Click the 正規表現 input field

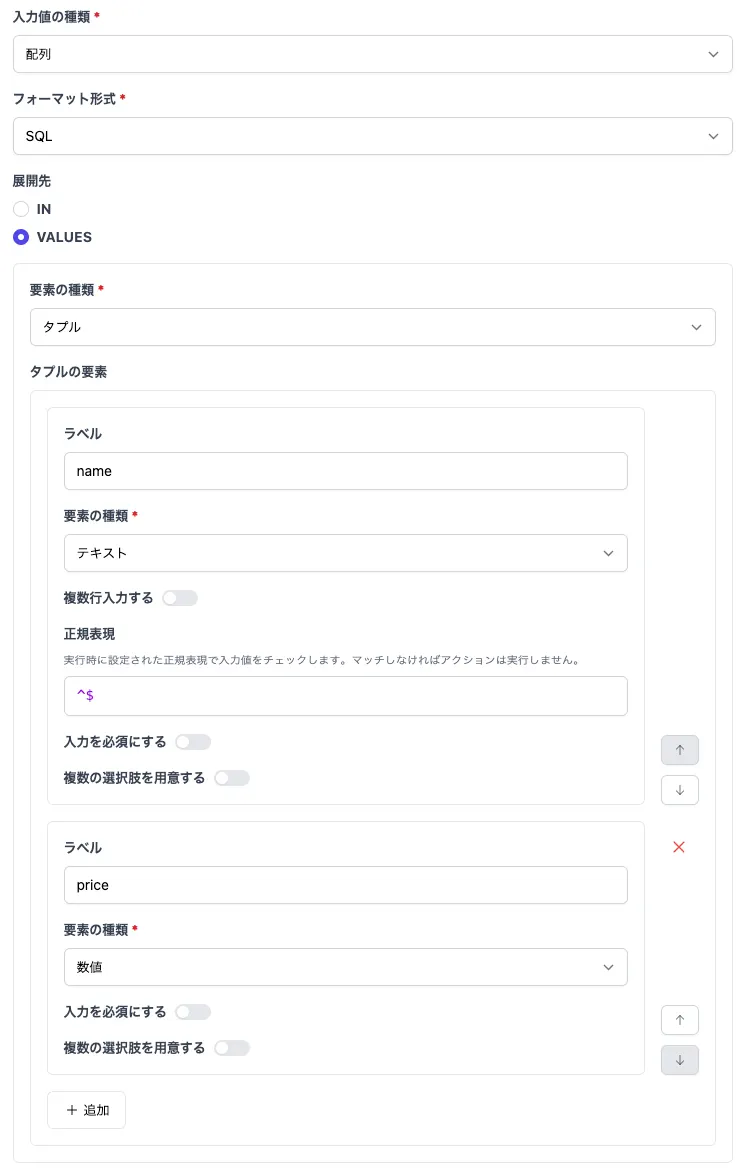[x=345, y=696]
